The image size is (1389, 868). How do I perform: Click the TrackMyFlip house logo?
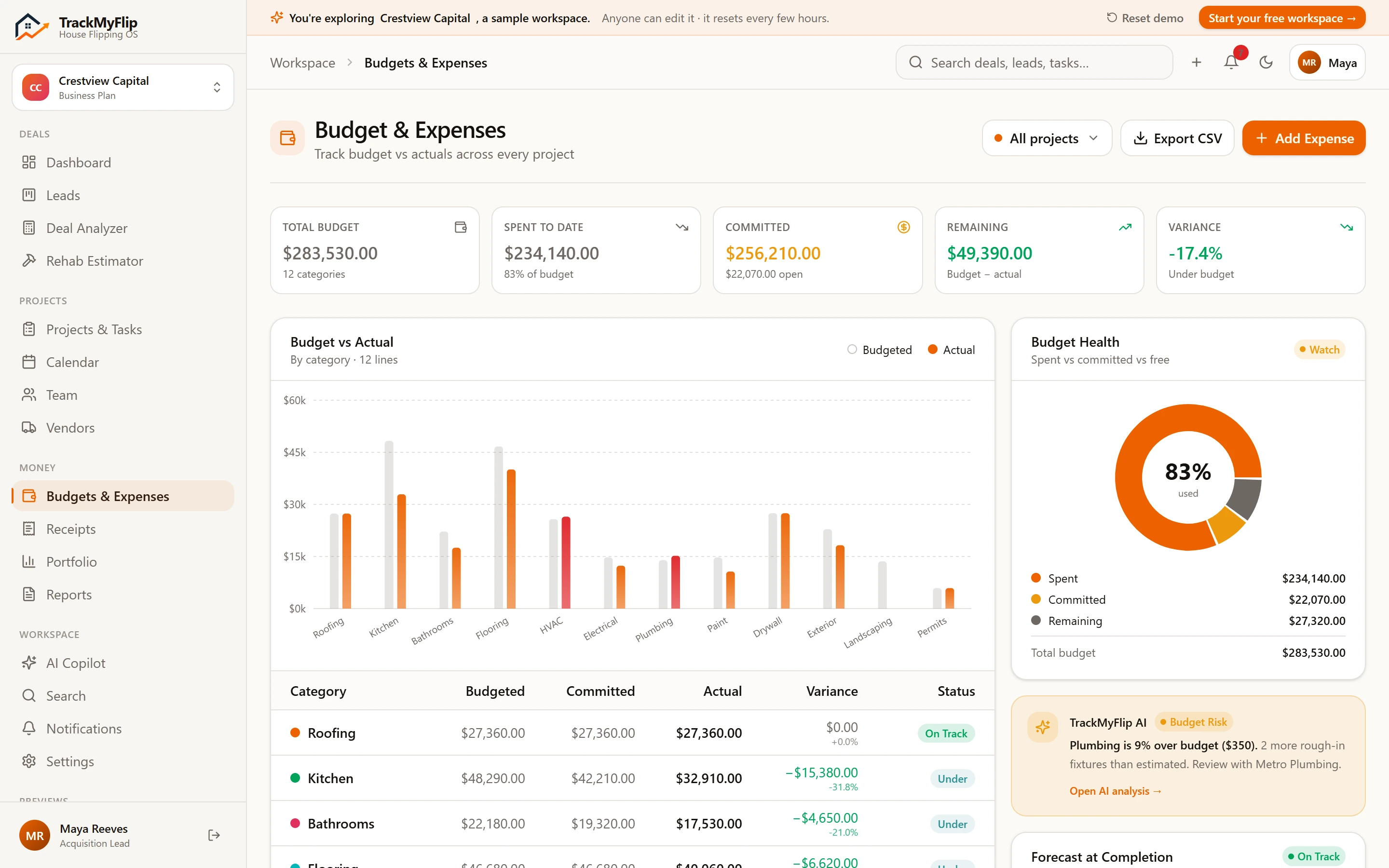32,26
